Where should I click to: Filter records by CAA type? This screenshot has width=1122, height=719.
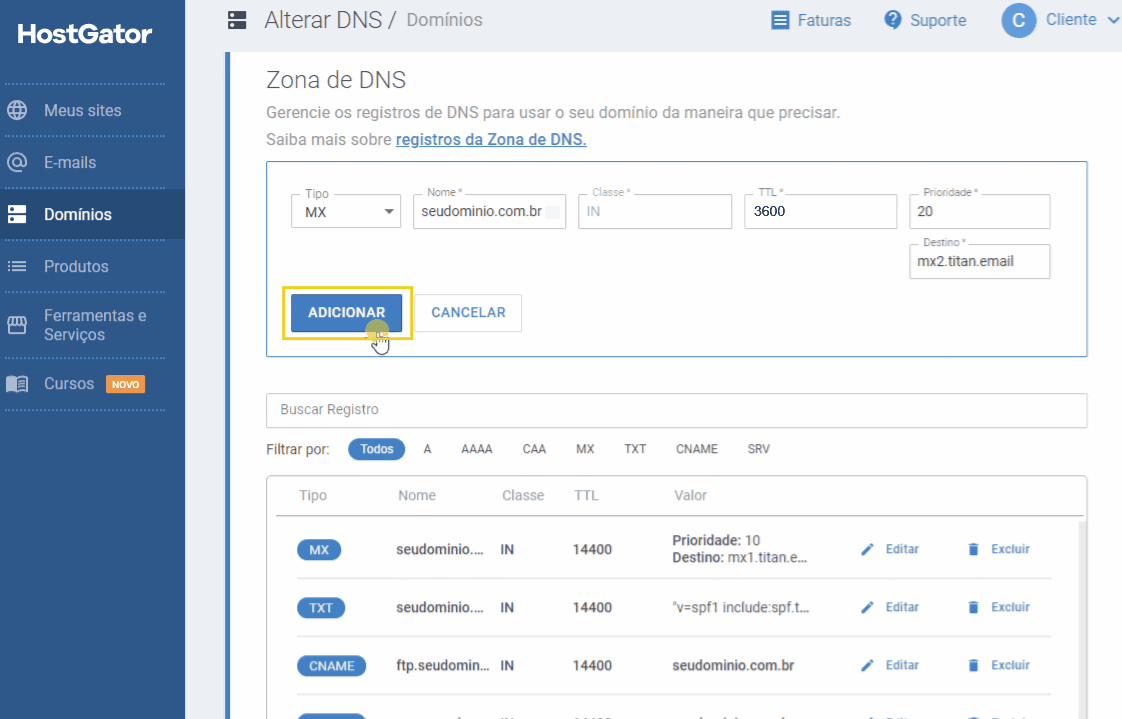pyautogui.click(x=534, y=449)
